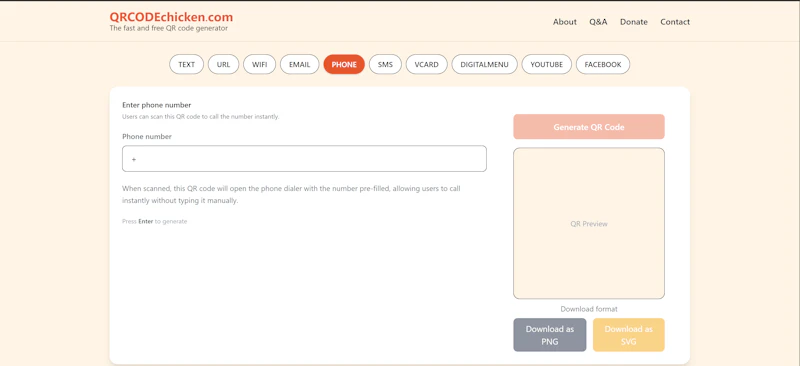Go to the Q&A page

[x=598, y=22]
